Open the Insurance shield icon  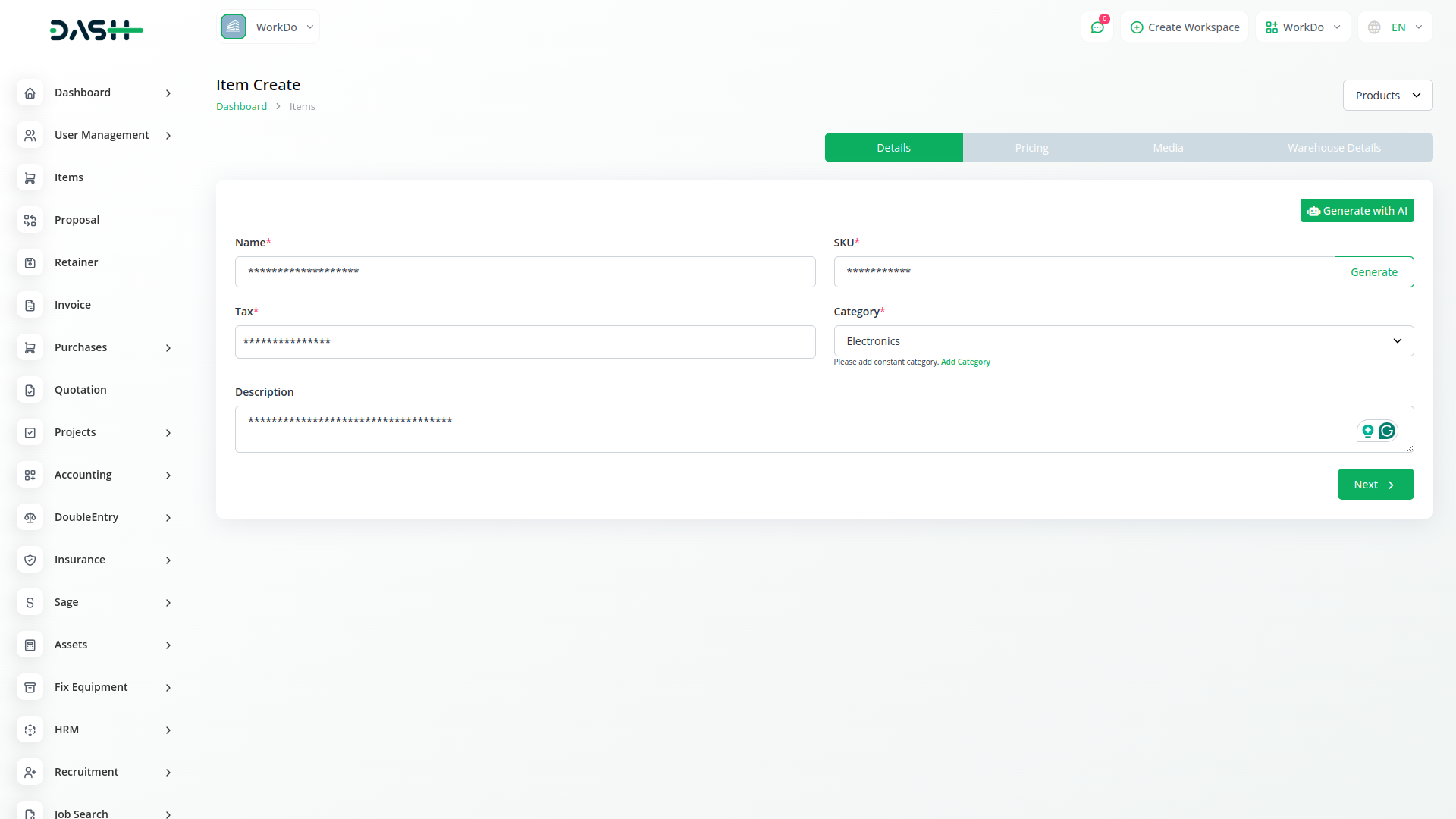click(x=30, y=560)
